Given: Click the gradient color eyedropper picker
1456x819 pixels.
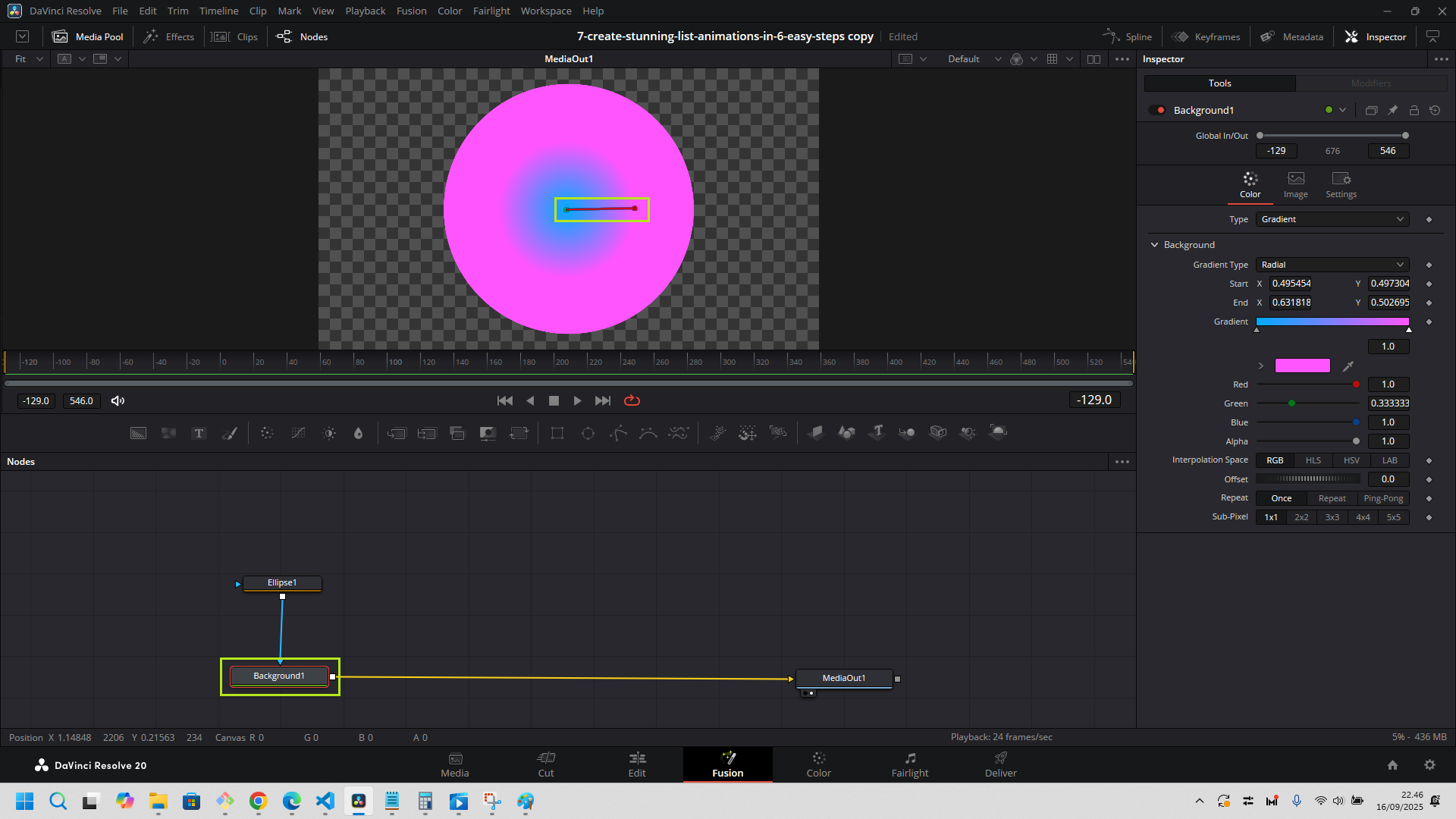Looking at the screenshot, I should click(x=1348, y=366).
